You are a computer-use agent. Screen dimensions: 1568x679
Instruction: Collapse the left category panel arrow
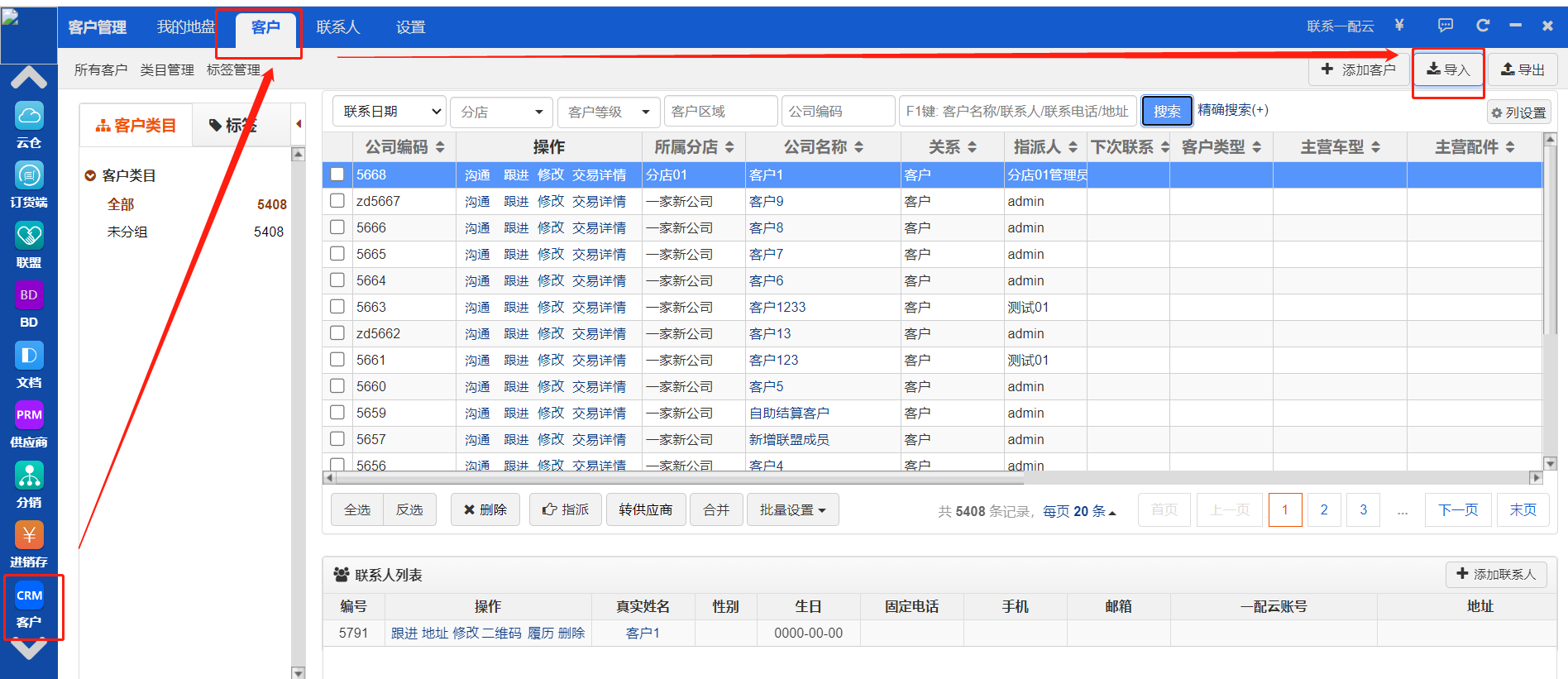(299, 124)
